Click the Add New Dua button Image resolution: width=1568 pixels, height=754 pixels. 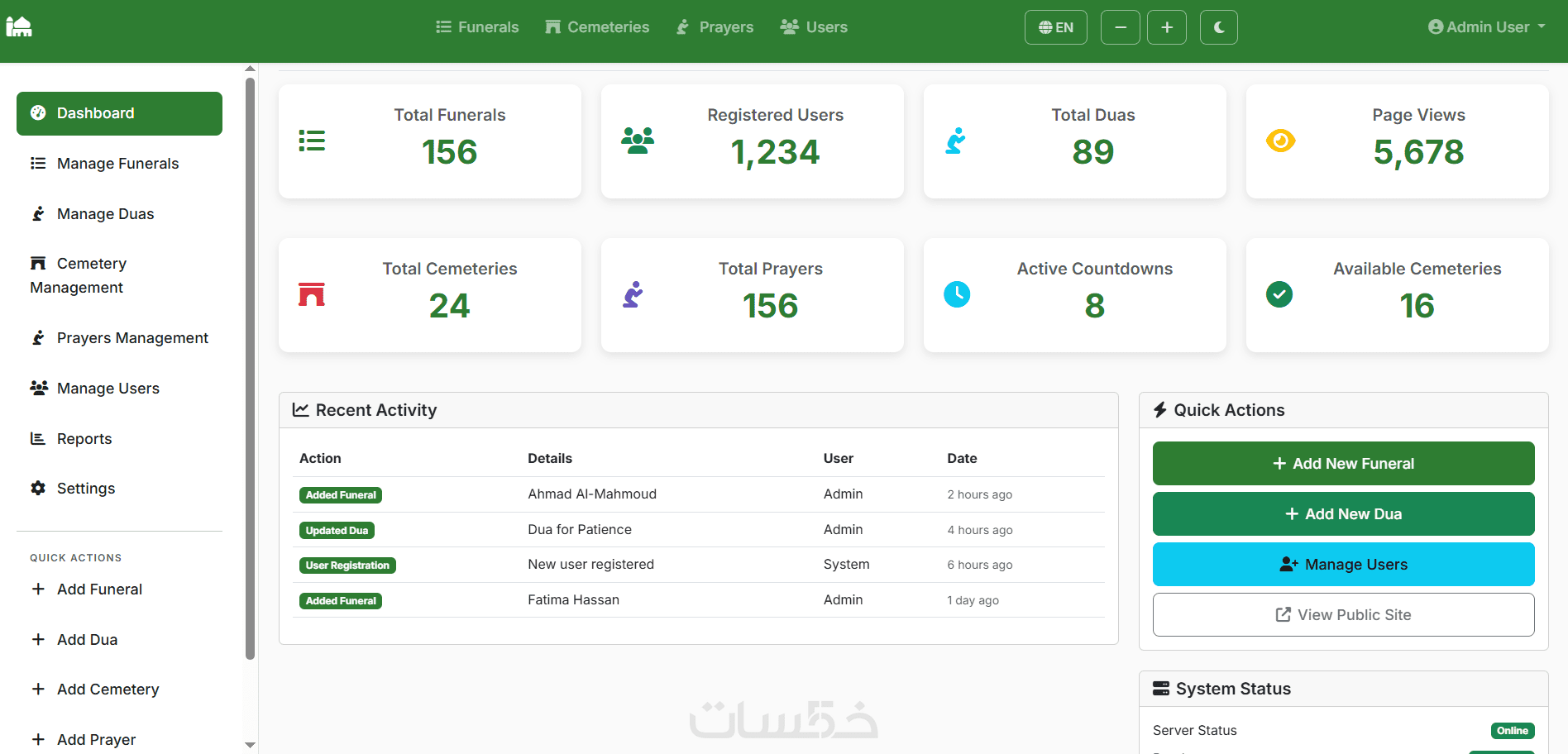click(1344, 514)
